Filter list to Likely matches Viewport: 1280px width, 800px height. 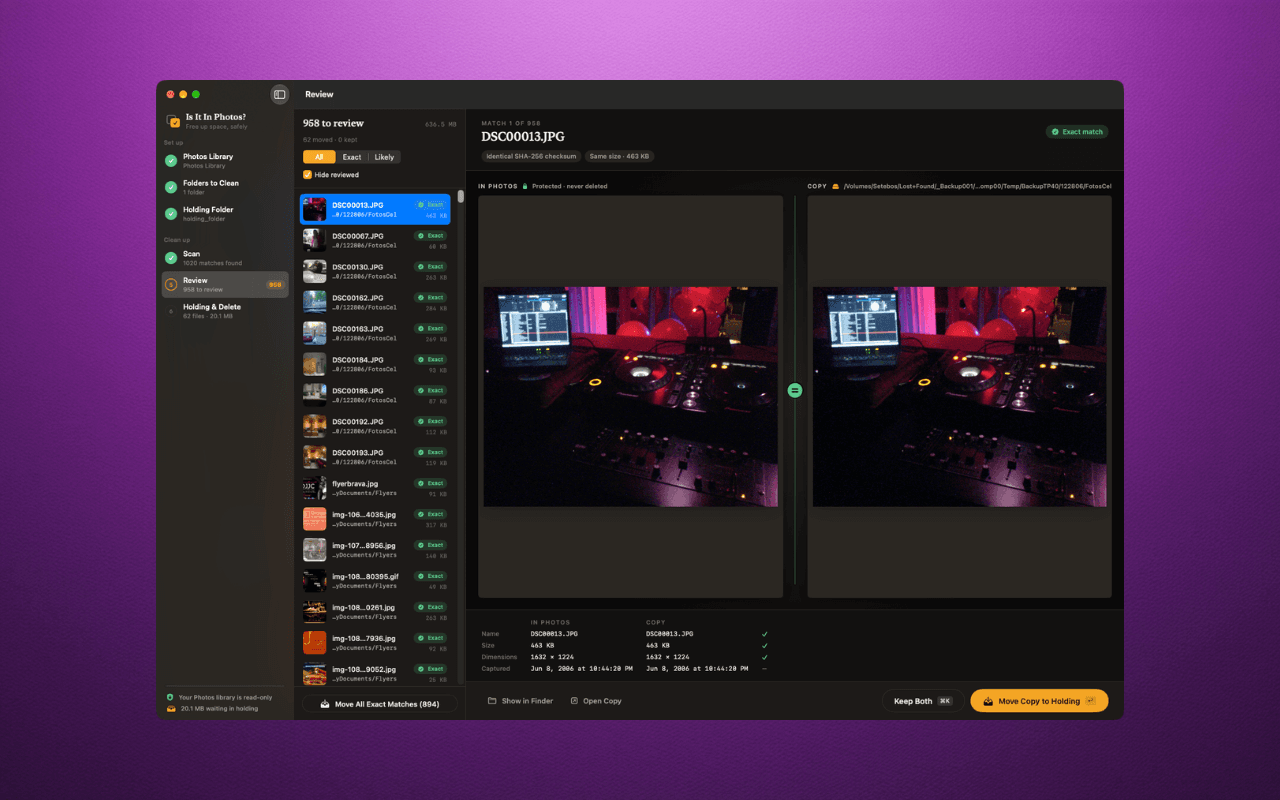pyautogui.click(x=384, y=157)
